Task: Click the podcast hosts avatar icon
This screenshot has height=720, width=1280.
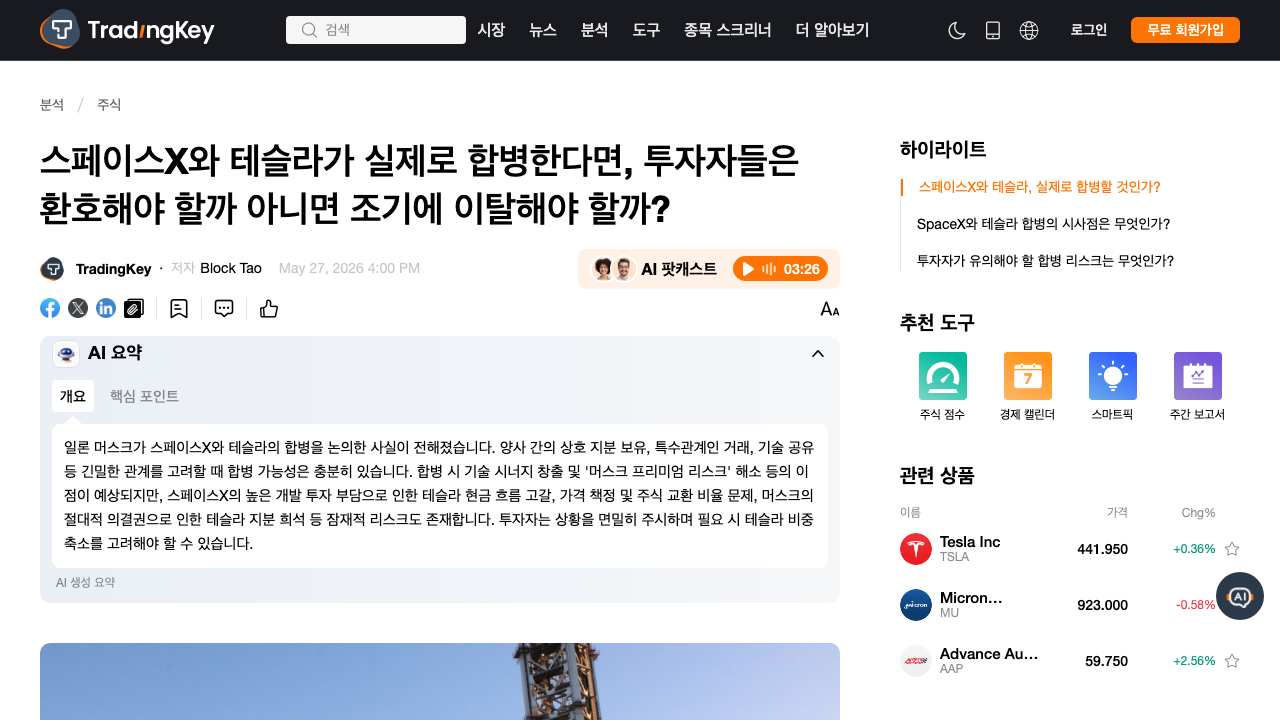Action: tap(613, 269)
